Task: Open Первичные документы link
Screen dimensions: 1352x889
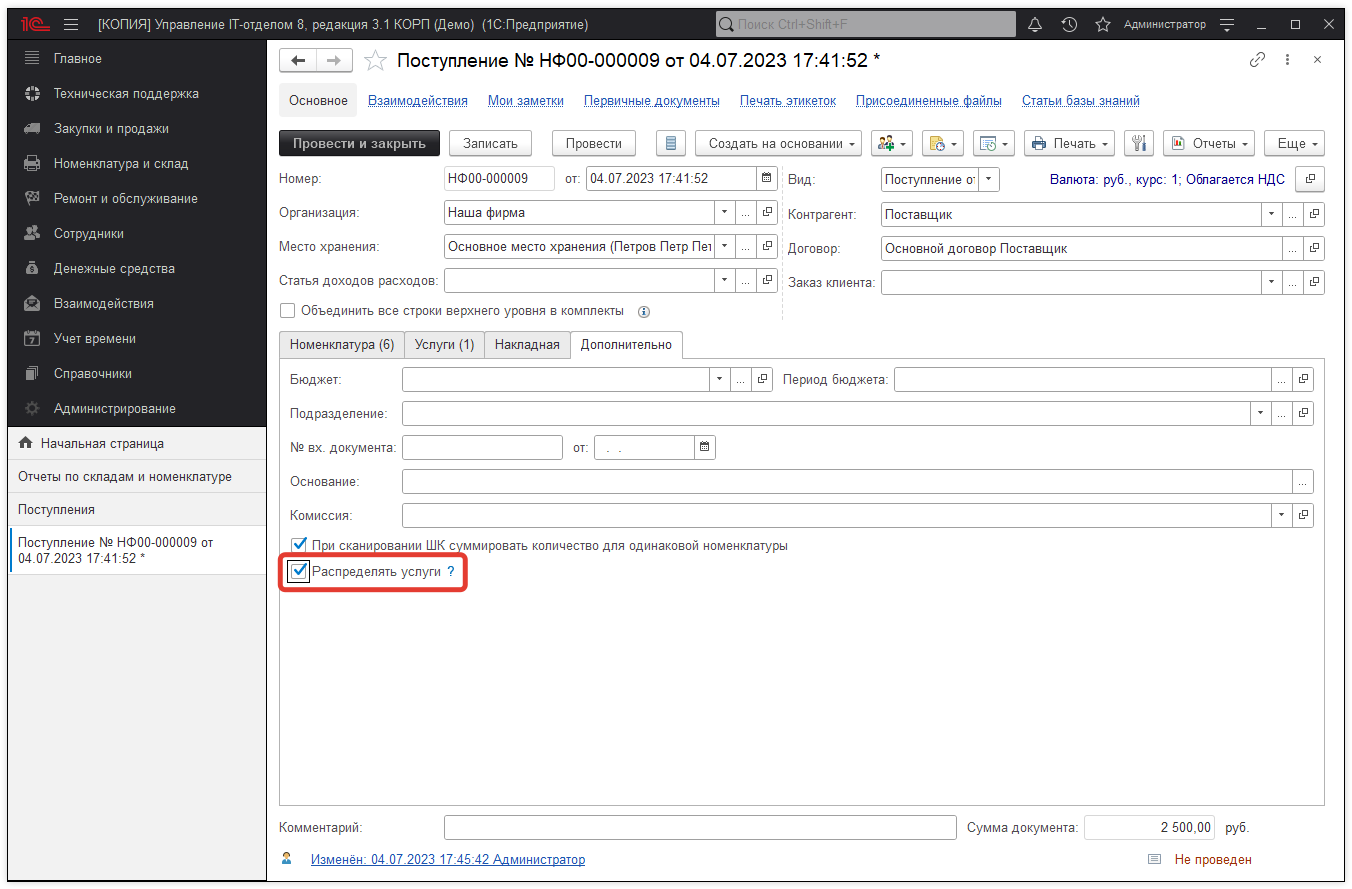Action: tap(651, 101)
